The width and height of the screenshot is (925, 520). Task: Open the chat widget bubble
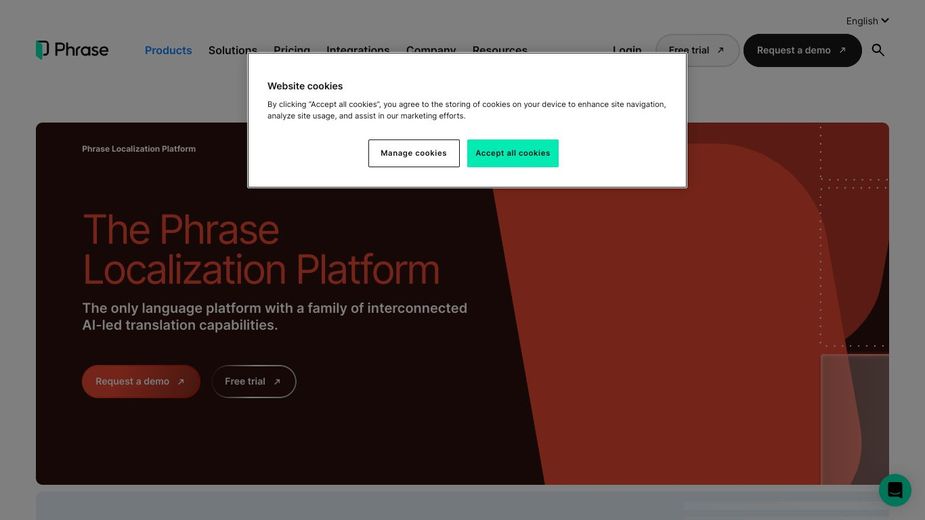pyautogui.click(x=894, y=490)
